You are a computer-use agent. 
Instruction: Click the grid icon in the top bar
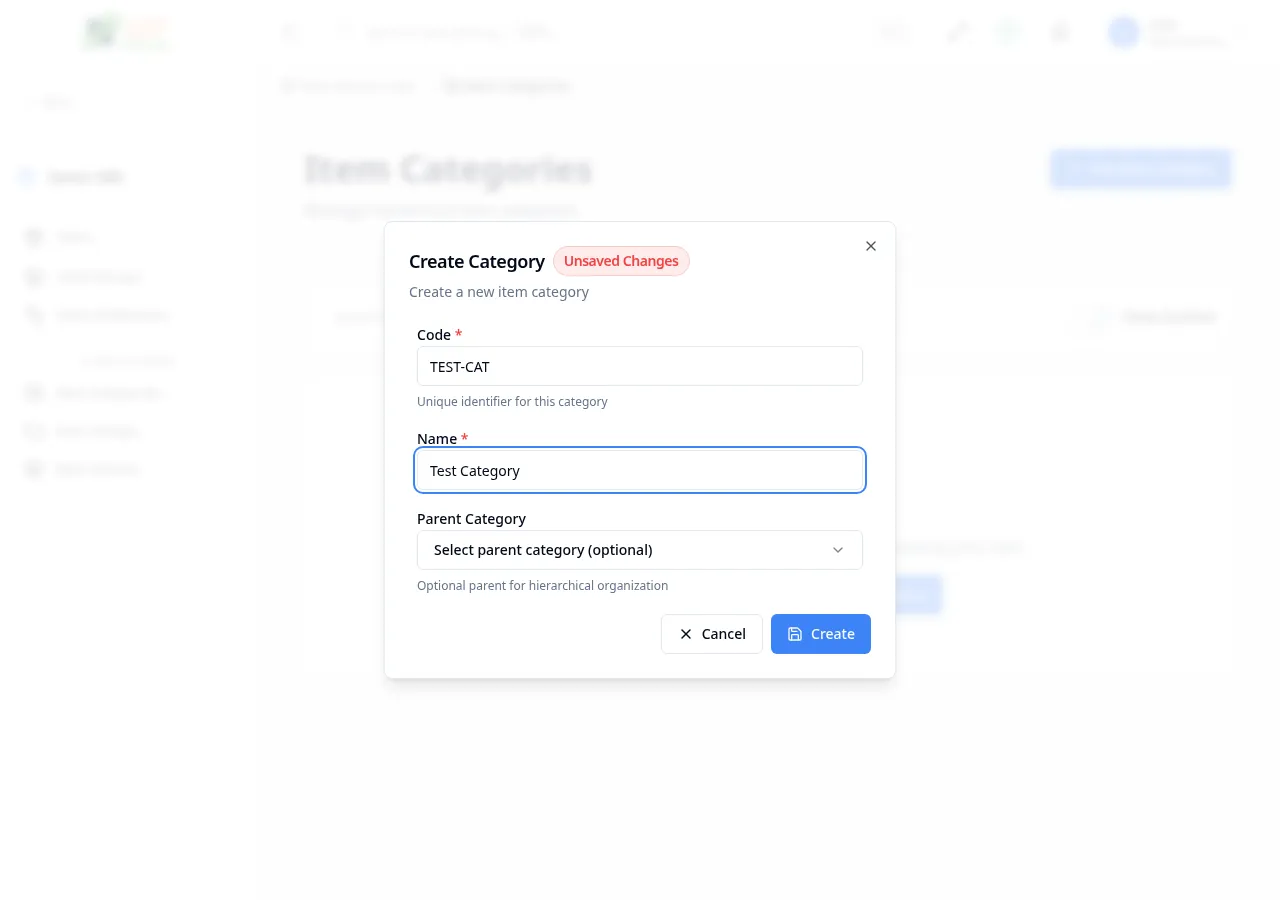pyautogui.click(x=893, y=32)
